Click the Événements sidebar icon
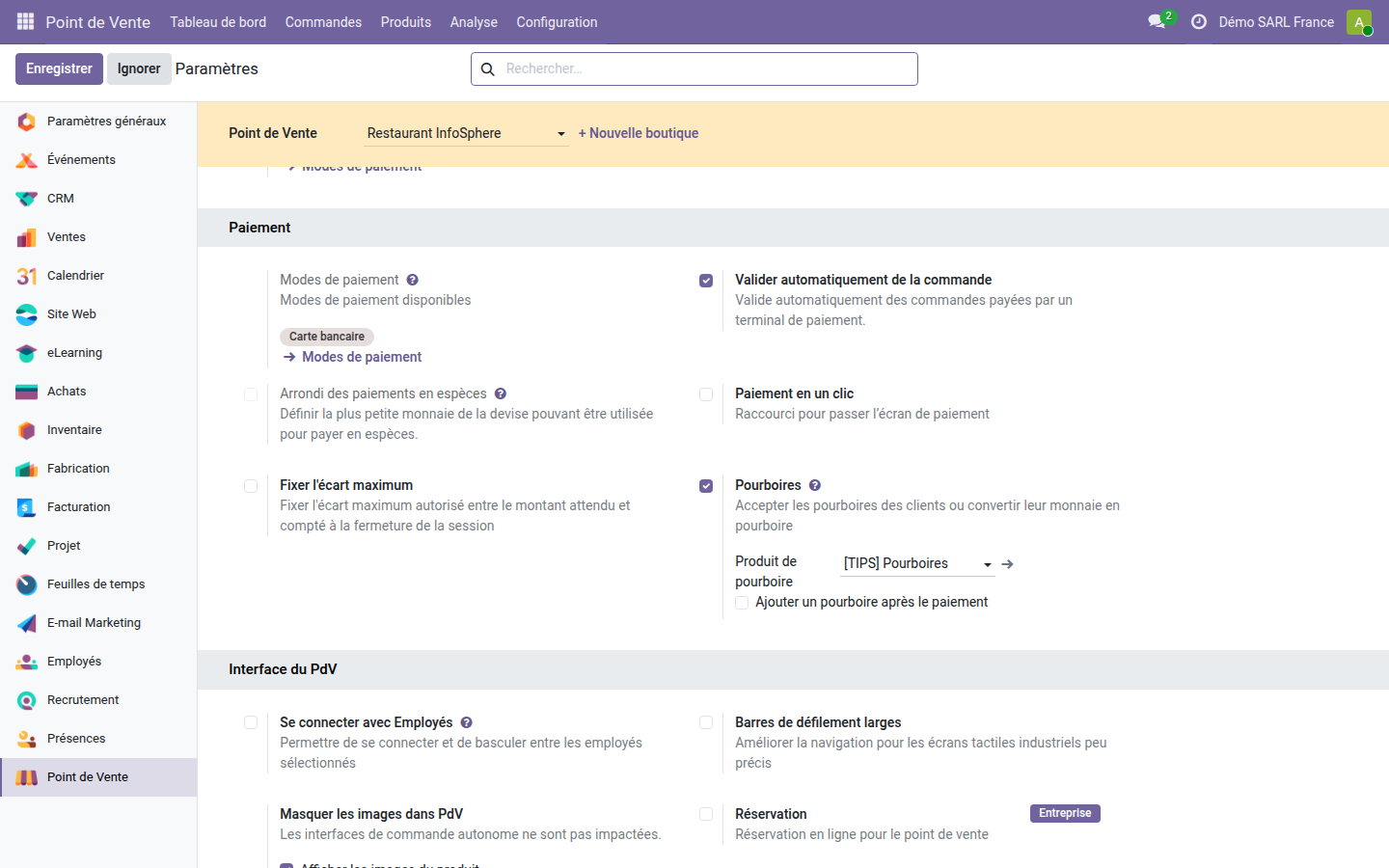This screenshot has height=868, width=1389. click(27, 160)
